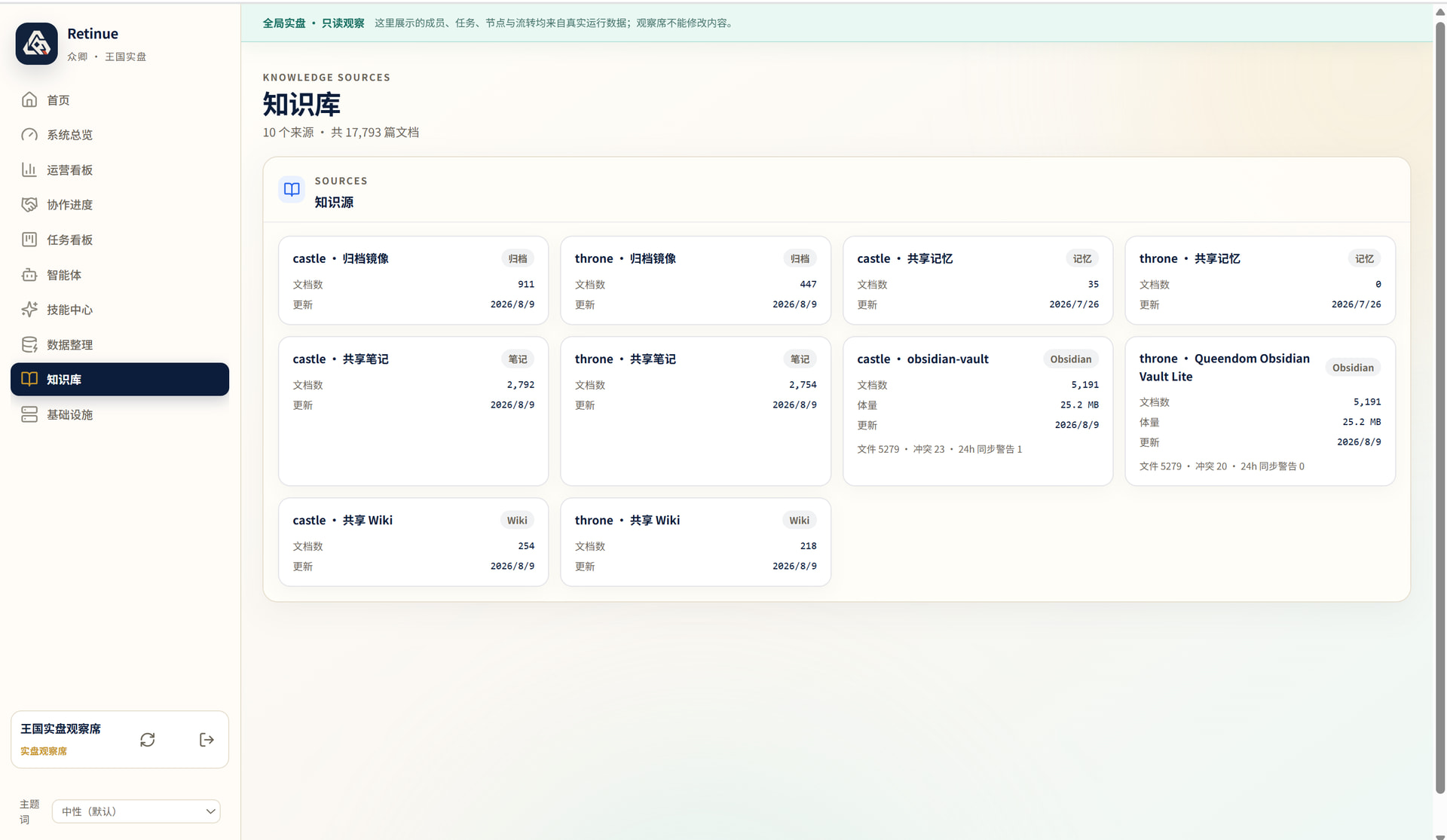Select the castle 共享记忆 card title

pyautogui.click(x=904, y=258)
